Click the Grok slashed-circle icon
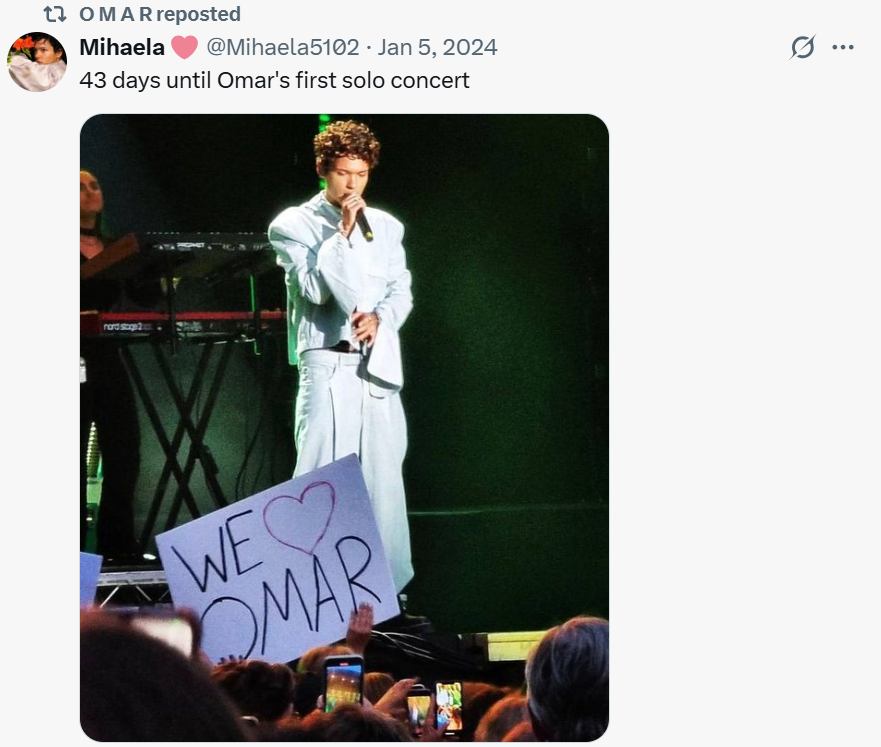 tap(802, 47)
